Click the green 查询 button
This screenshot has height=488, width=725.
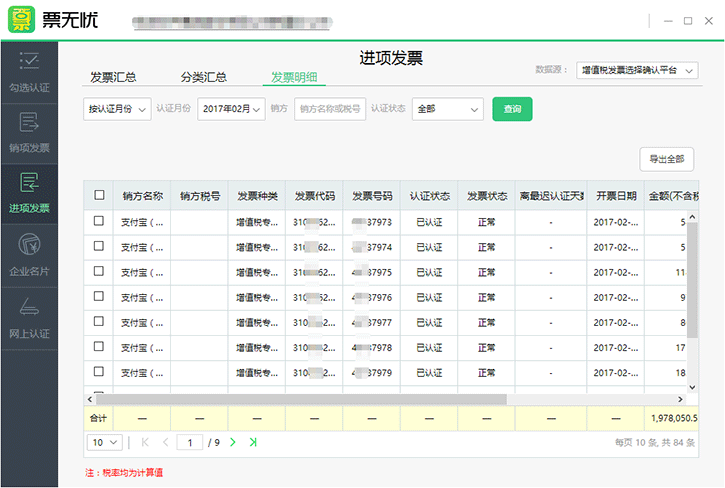pos(512,109)
